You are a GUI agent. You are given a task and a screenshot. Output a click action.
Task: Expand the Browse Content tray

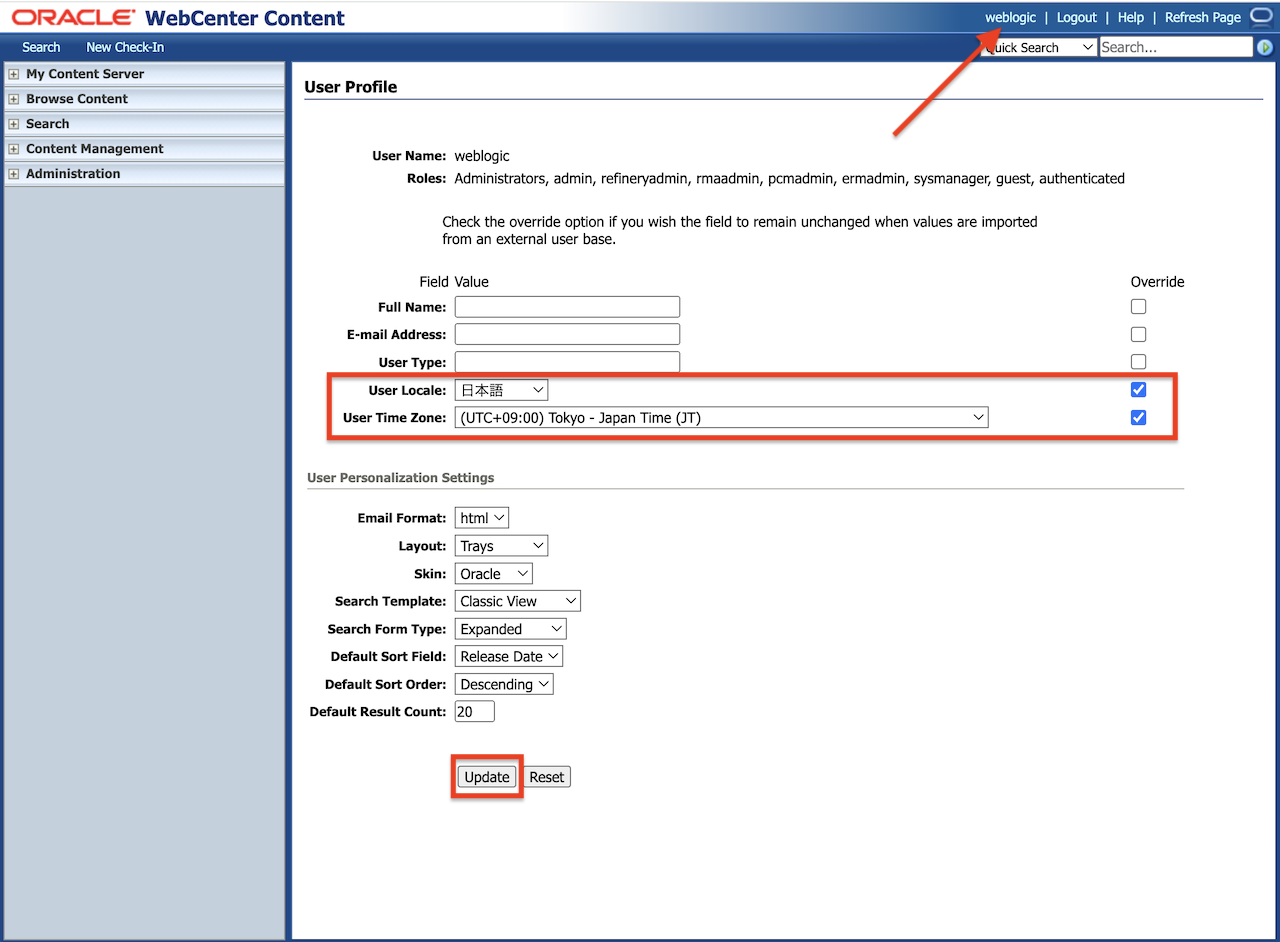(x=14, y=99)
